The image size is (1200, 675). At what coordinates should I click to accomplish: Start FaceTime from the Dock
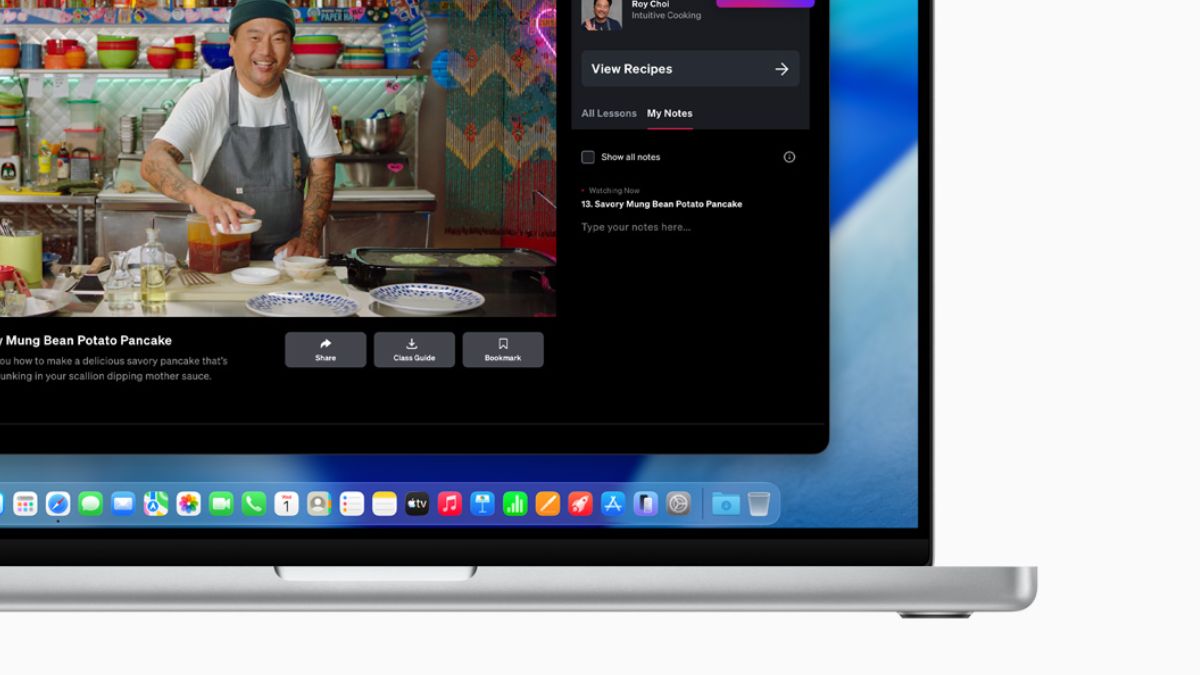[x=221, y=504]
